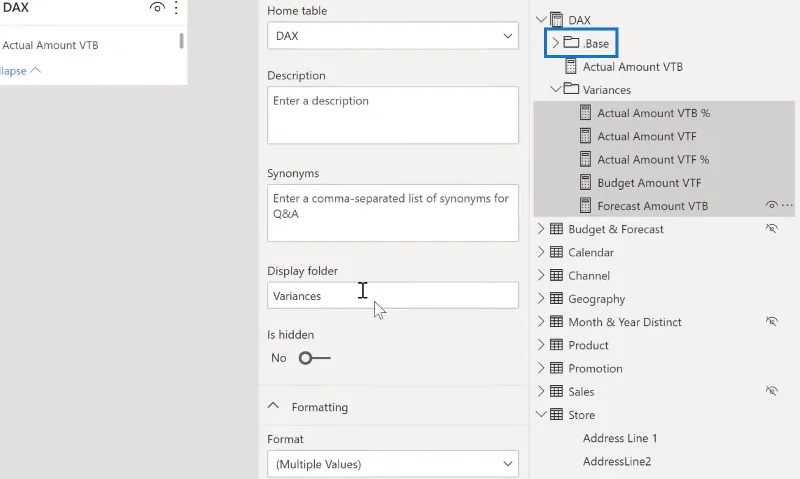Screen dimensions: 800x479
Task: Expand the Calendar table
Action: coord(541,252)
